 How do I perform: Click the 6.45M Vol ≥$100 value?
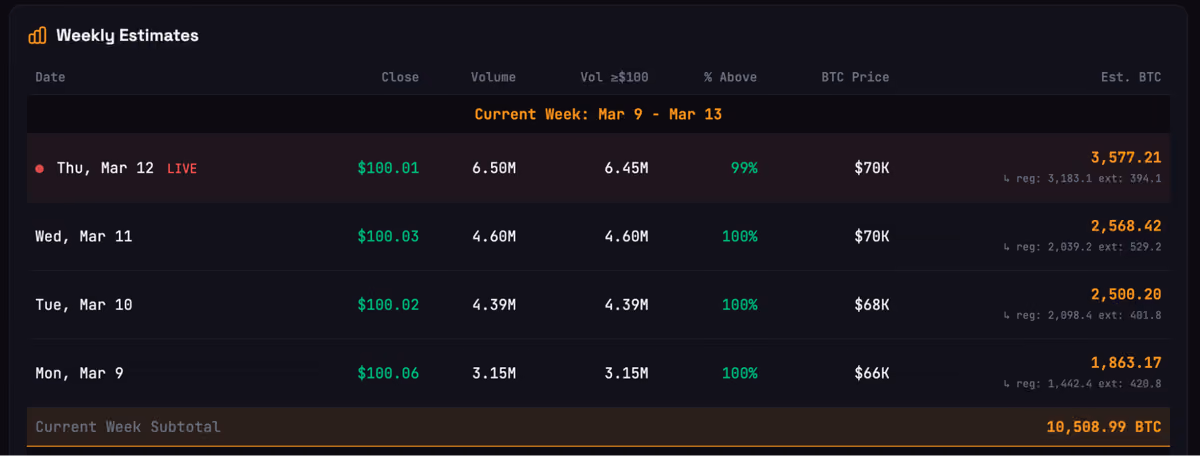[x=626, y=168]
